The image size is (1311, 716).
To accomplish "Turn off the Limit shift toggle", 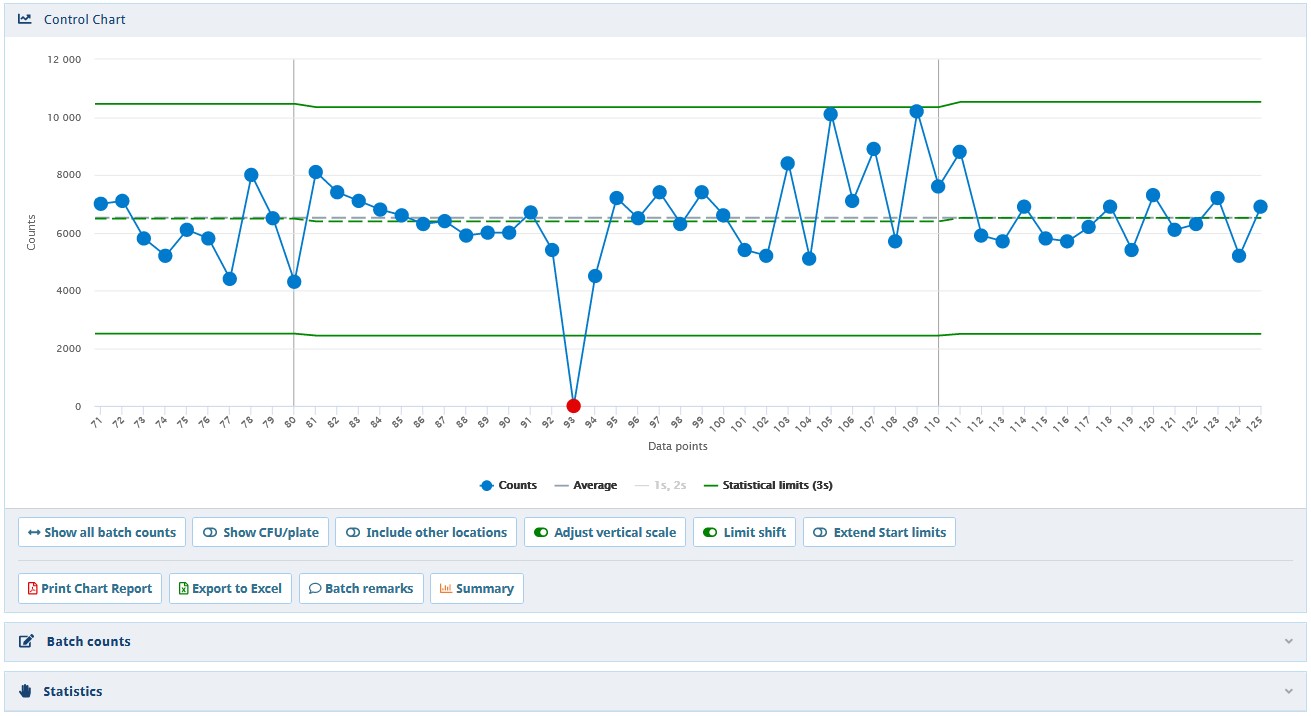I will coord(711,533).
